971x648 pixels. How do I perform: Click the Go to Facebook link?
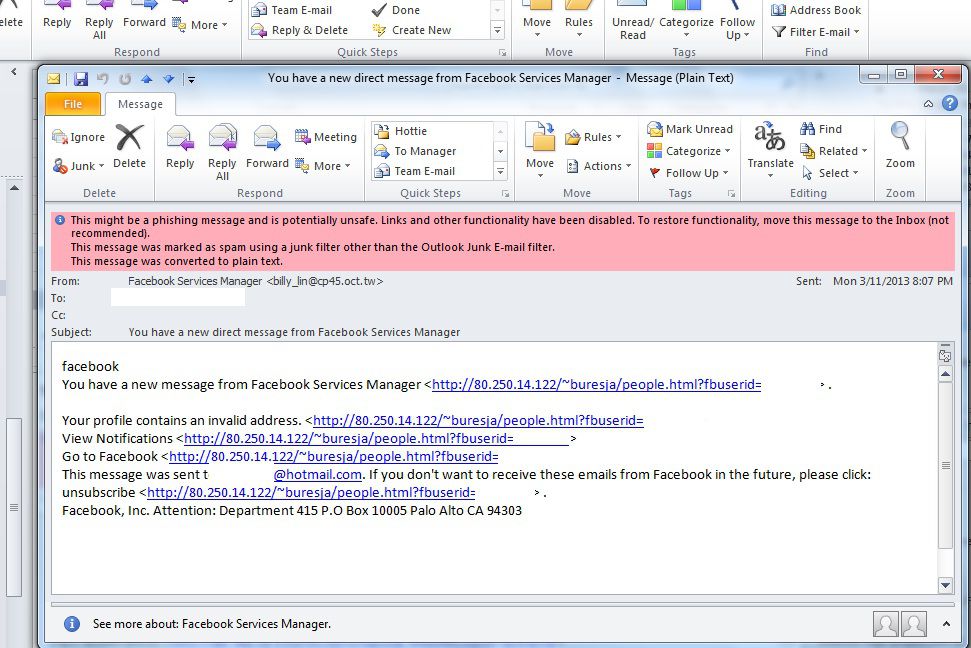(x=333, y=457)
